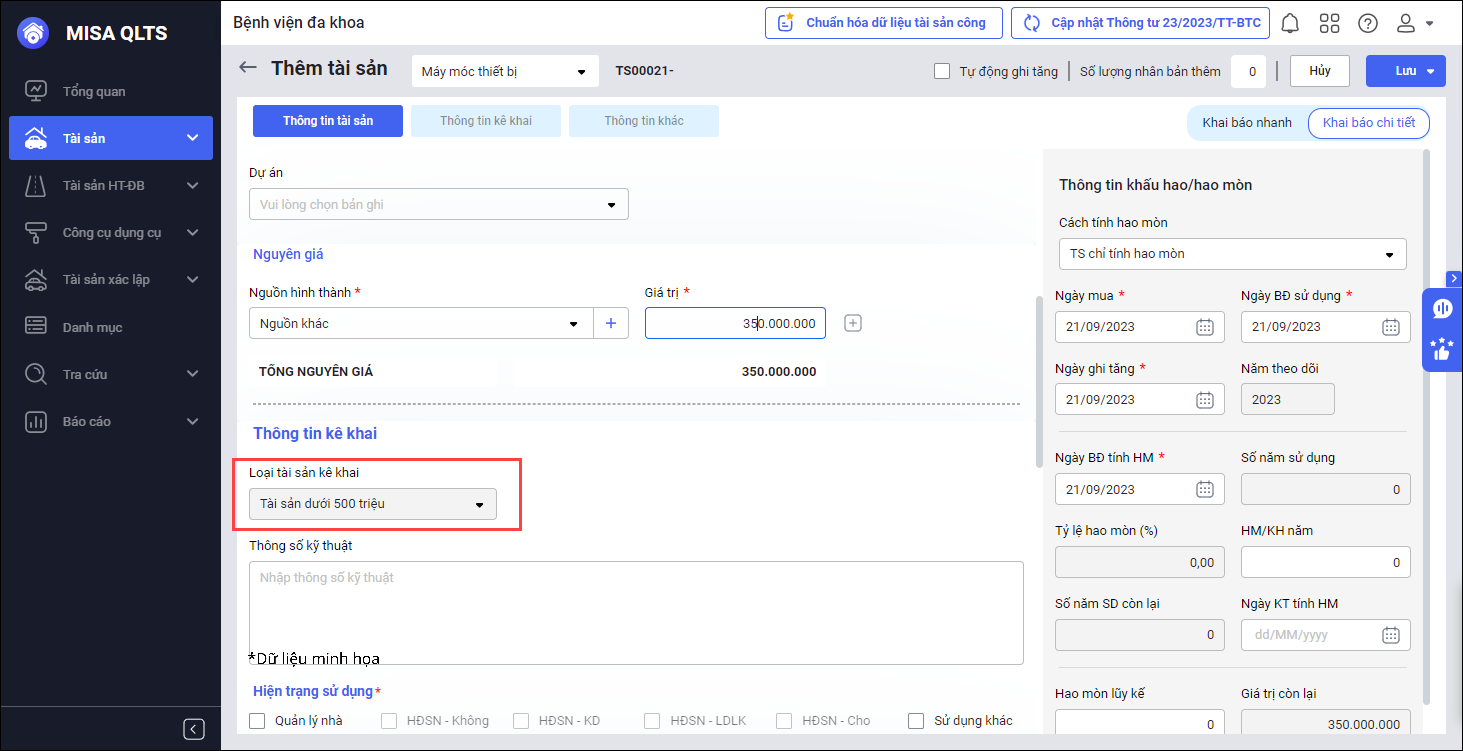Screen dimensions: 1463x751
Task: Click the asset code TS00021-
Action: tap(645, 71)
